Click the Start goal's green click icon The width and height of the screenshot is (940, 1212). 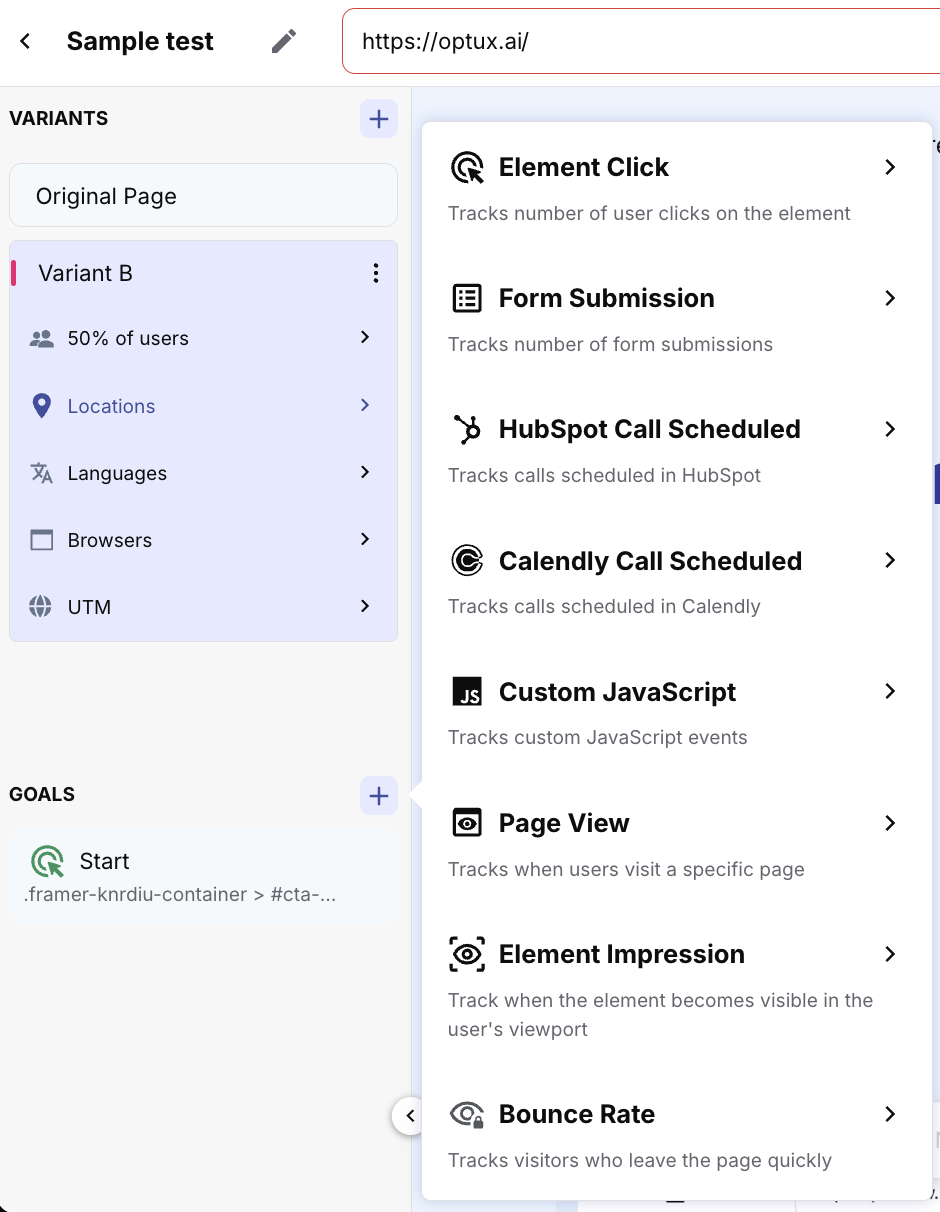point(47,861)
